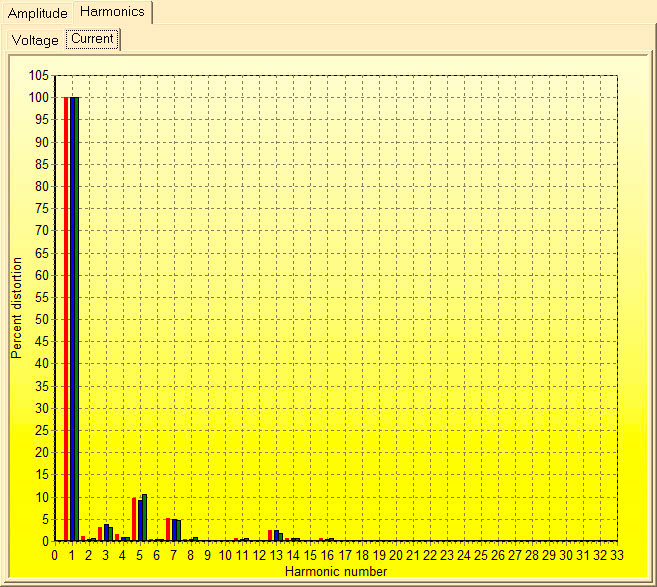657x587 pixels.
Task: Open the Voltage sub-tab
Action: point(35,40)
